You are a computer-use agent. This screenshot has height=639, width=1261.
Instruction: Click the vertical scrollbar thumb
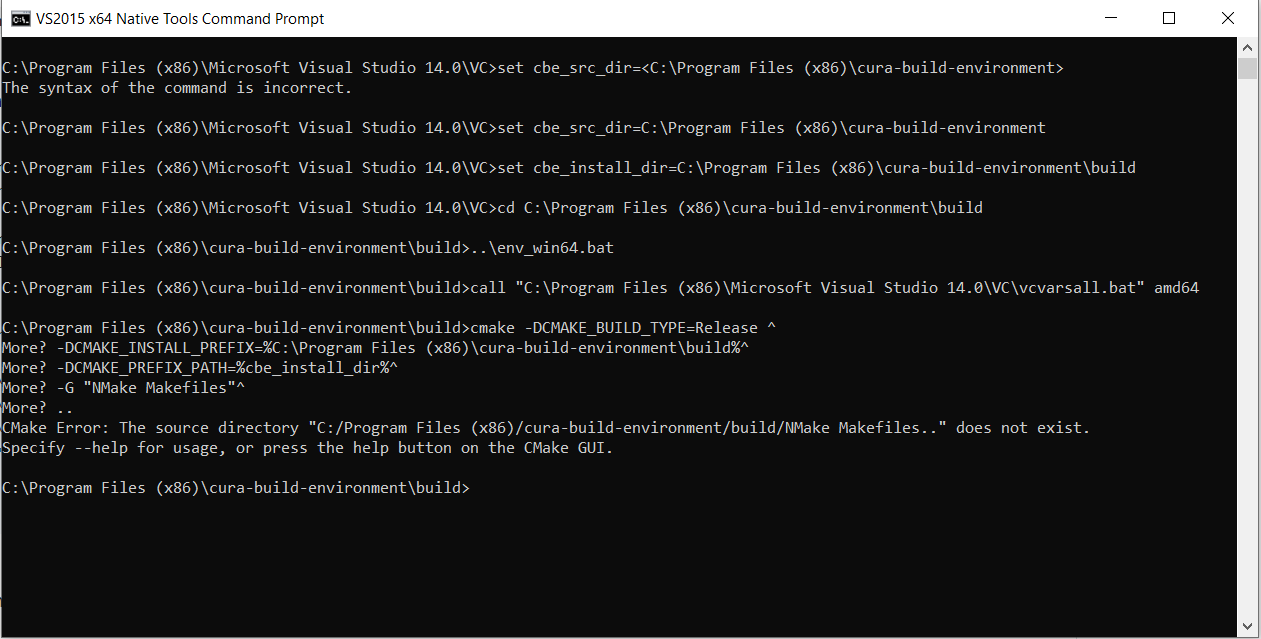[x=1247, y=68]
